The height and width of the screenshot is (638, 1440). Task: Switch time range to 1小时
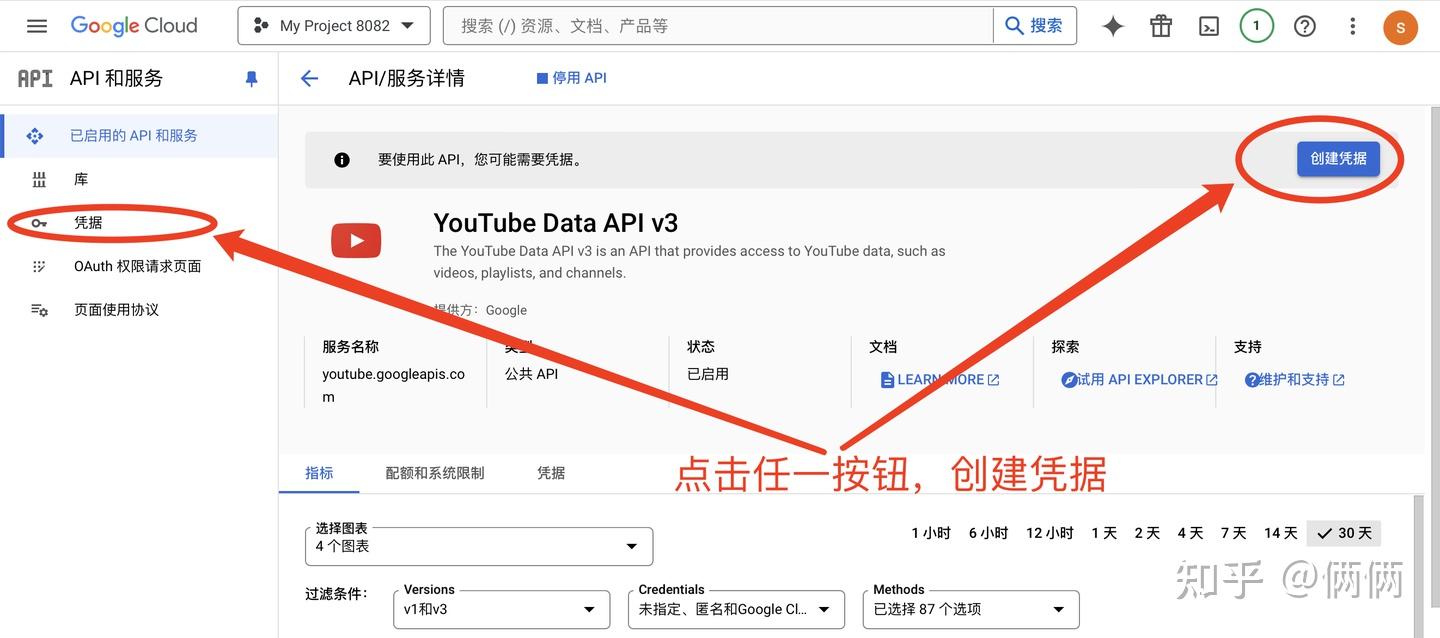coord(930,532)
